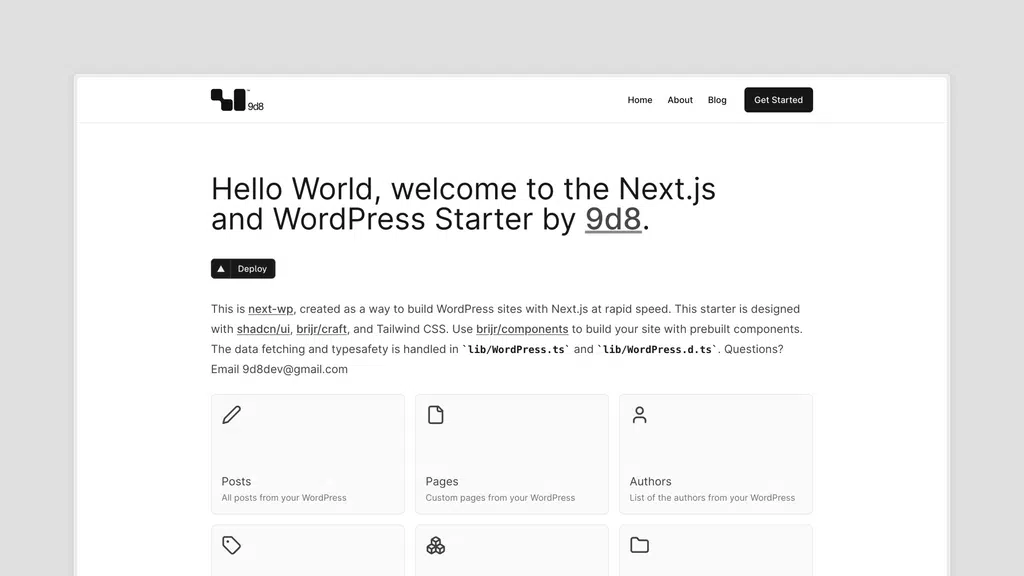Open the Home nav link
Image resolution: width=1024 pixels, height=576 pixels.
(x=639, y=100)
